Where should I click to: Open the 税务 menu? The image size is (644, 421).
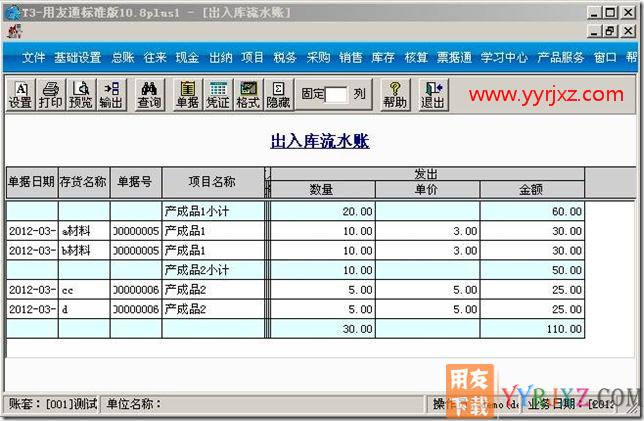(x=285, y=58)
